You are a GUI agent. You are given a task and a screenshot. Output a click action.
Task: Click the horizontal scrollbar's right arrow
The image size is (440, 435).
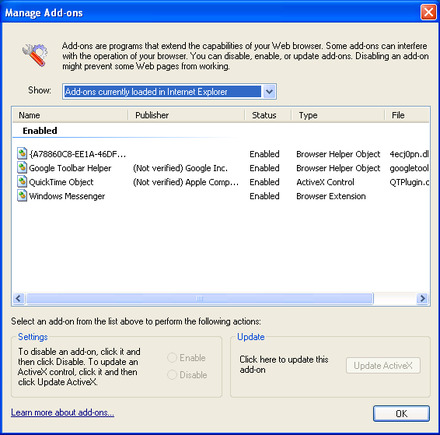423,298
